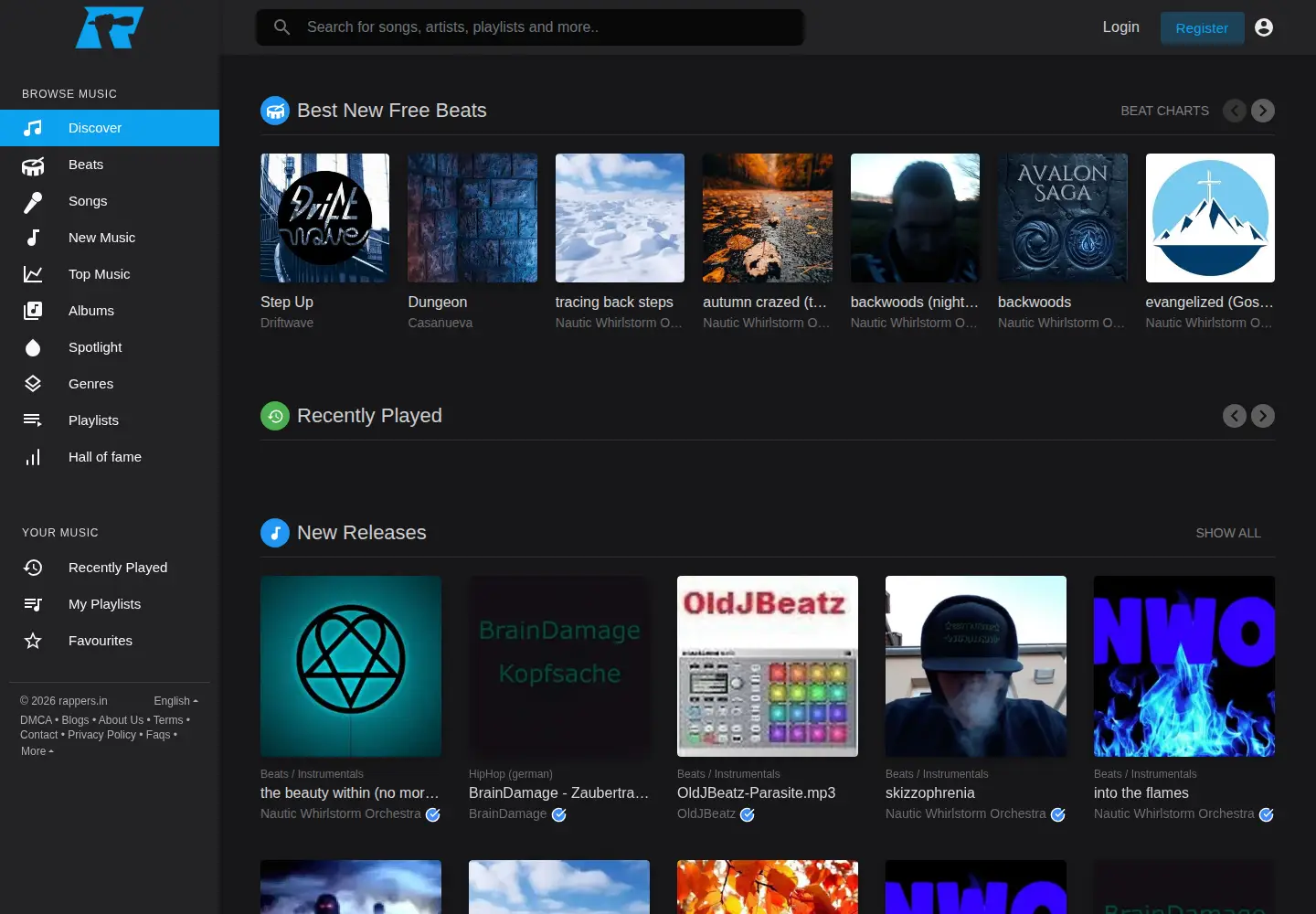Viewport: 1316px width, 914px height.
Task: Click the Beats drum icon in sidebar
Action: pos(33,165)
